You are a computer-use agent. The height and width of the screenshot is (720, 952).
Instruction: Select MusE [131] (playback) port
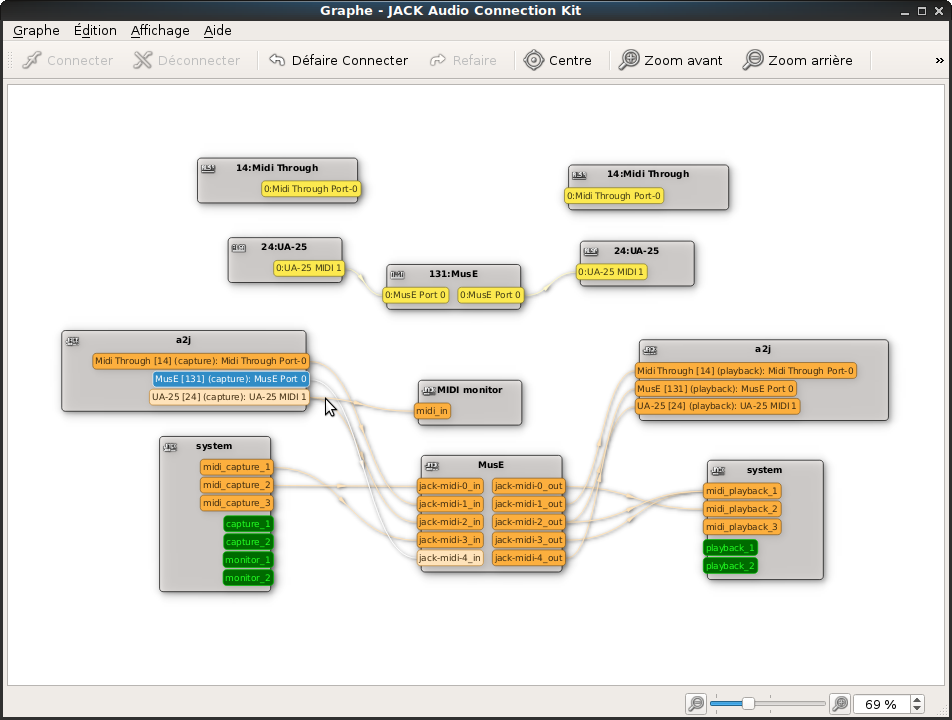[x=715, y=389]
